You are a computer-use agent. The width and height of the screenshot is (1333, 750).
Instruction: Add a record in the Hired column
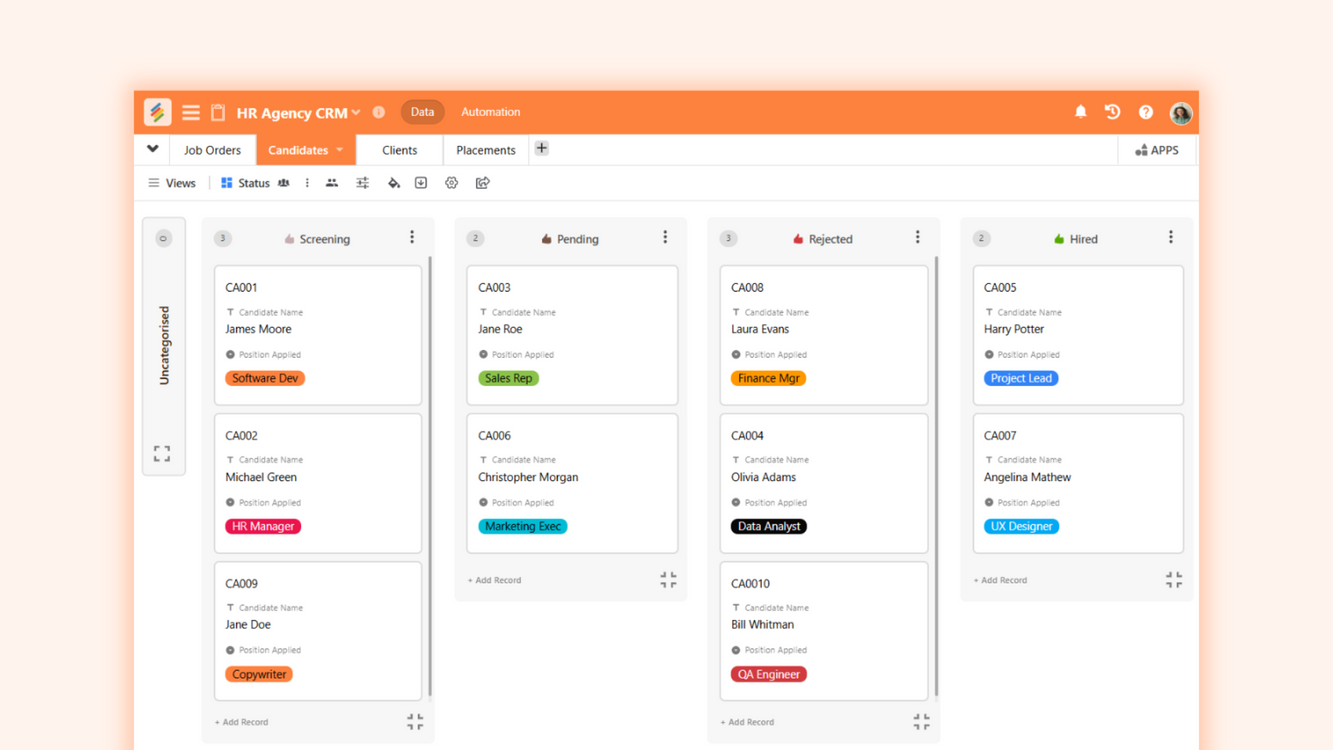click(x=1001, y=580)
